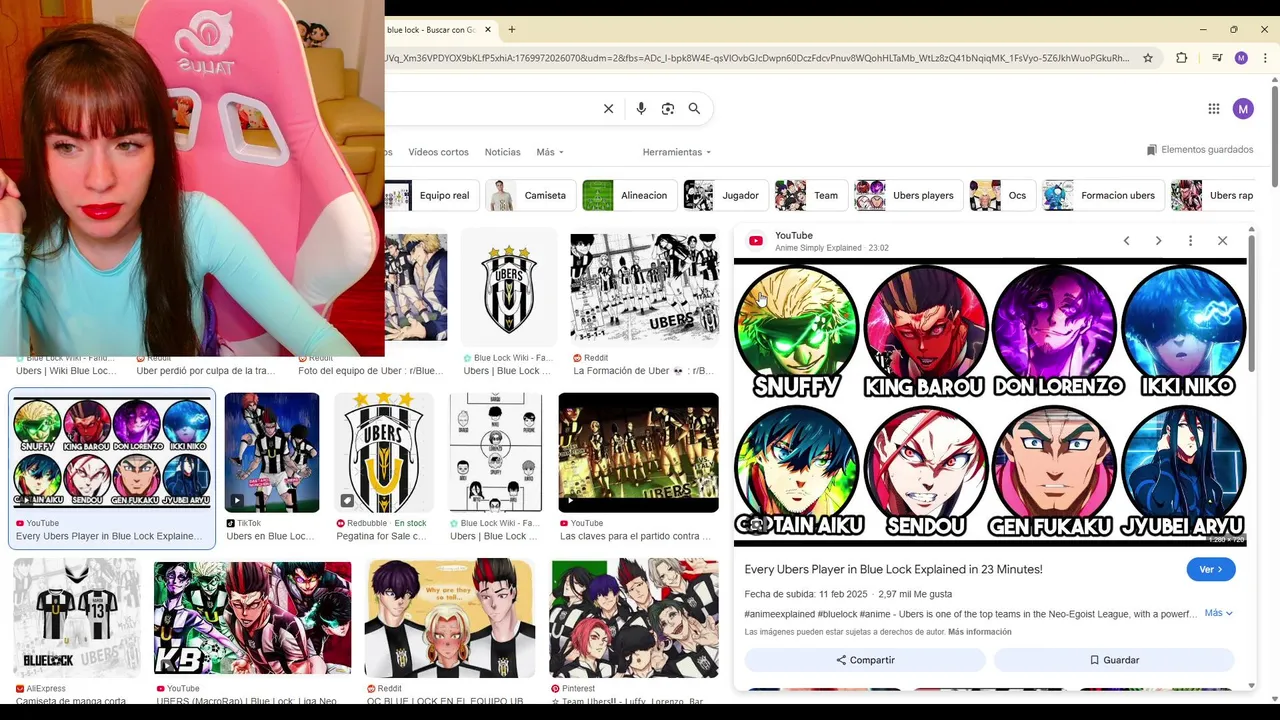Open UBERS MacroRap YouTube thumbnail

pyautogui.click(x=252, y=618)
